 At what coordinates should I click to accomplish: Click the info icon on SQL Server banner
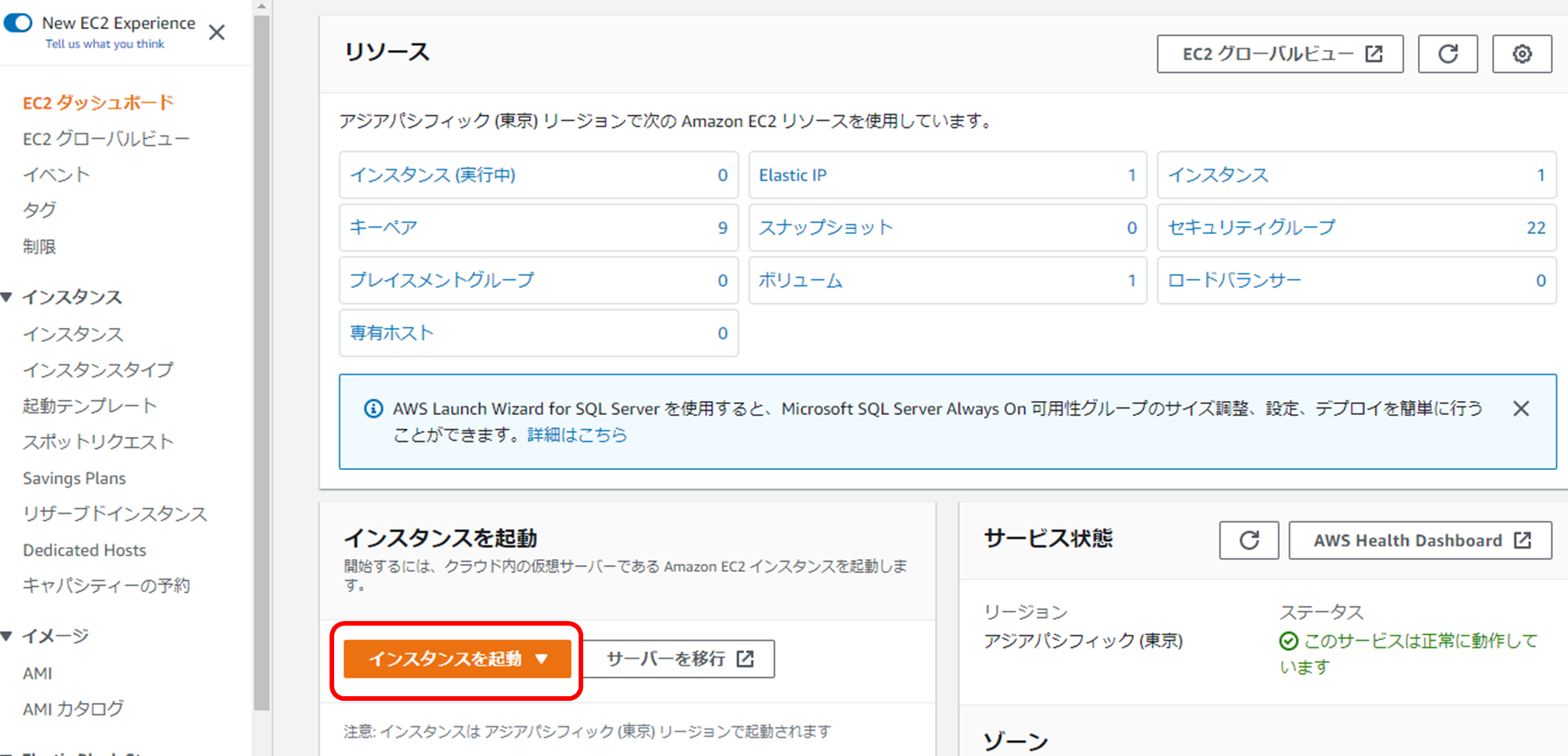(372, 409)
